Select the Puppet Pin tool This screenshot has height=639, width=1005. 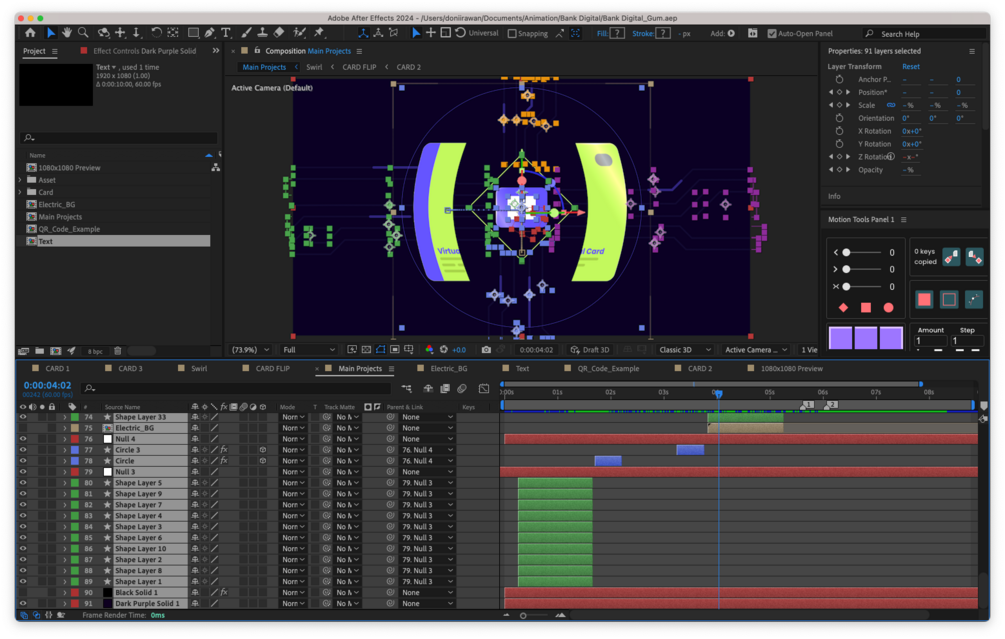(319, 33)
